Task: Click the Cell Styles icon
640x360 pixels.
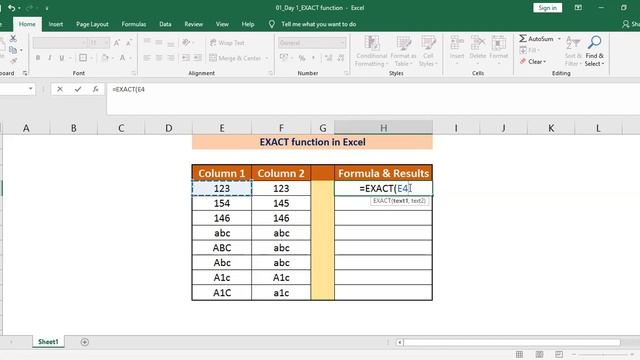Action: (428, 42)
